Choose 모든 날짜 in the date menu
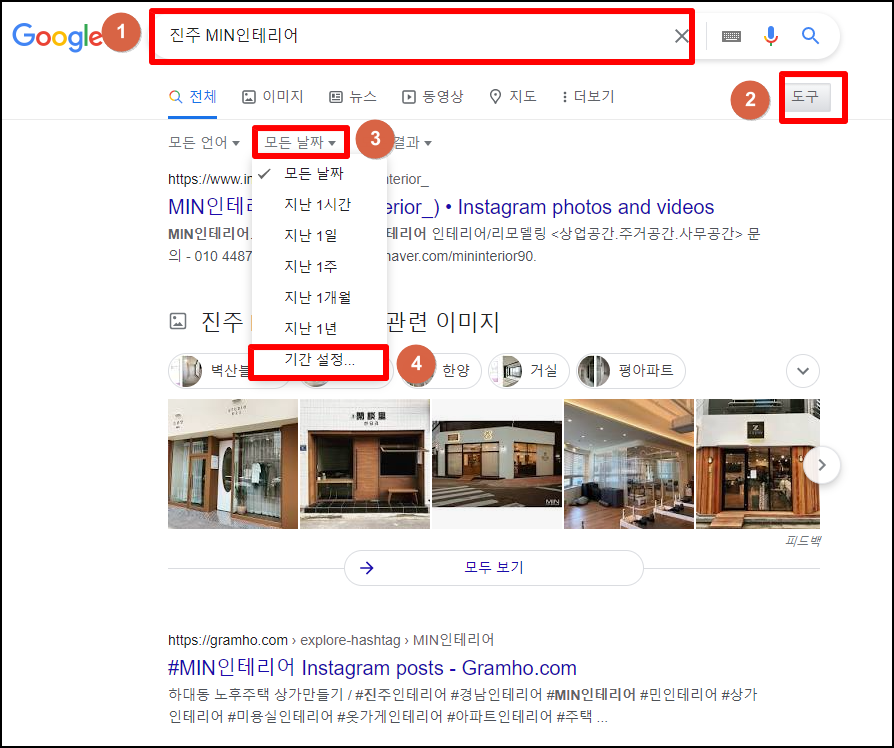 [319, 173]
